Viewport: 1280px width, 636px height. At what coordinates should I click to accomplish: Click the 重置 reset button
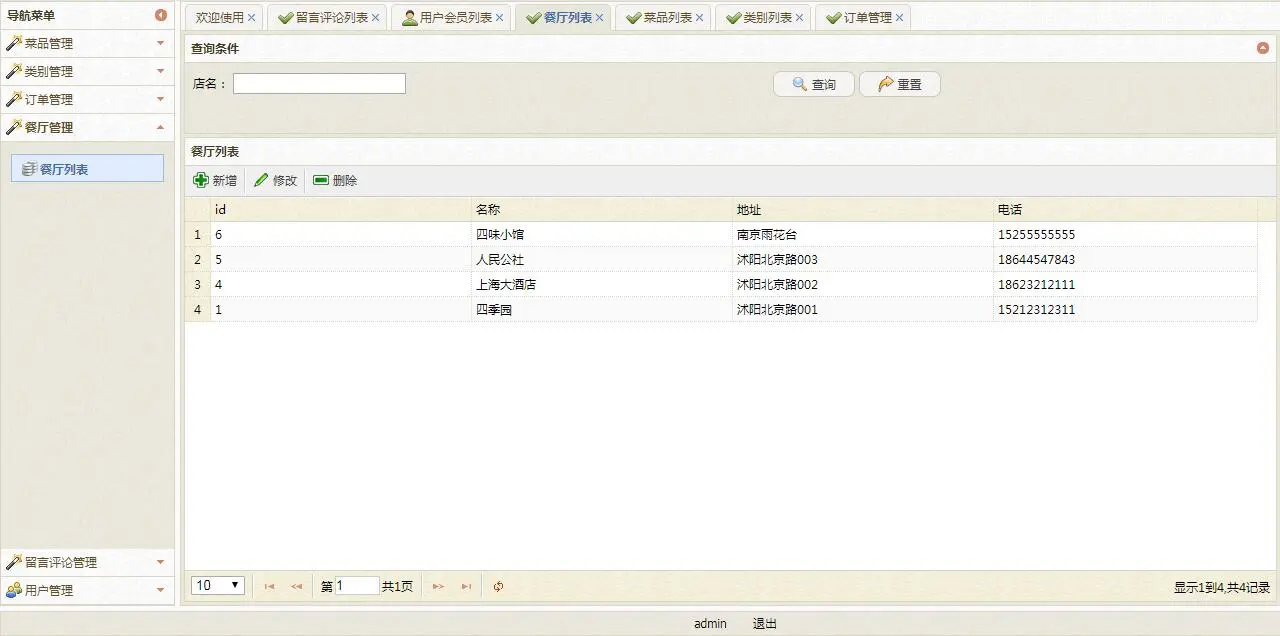click(900, 84)
